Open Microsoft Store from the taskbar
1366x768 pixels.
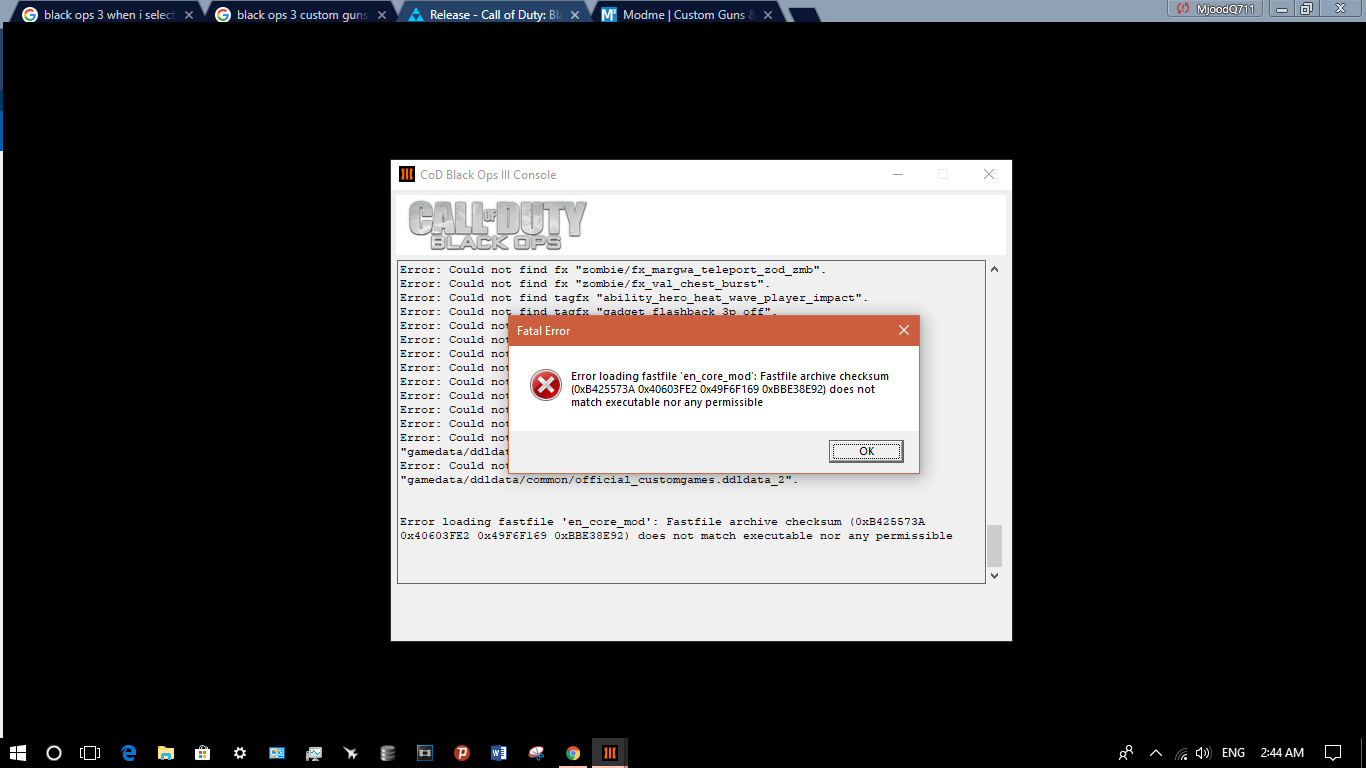point(202,753)
